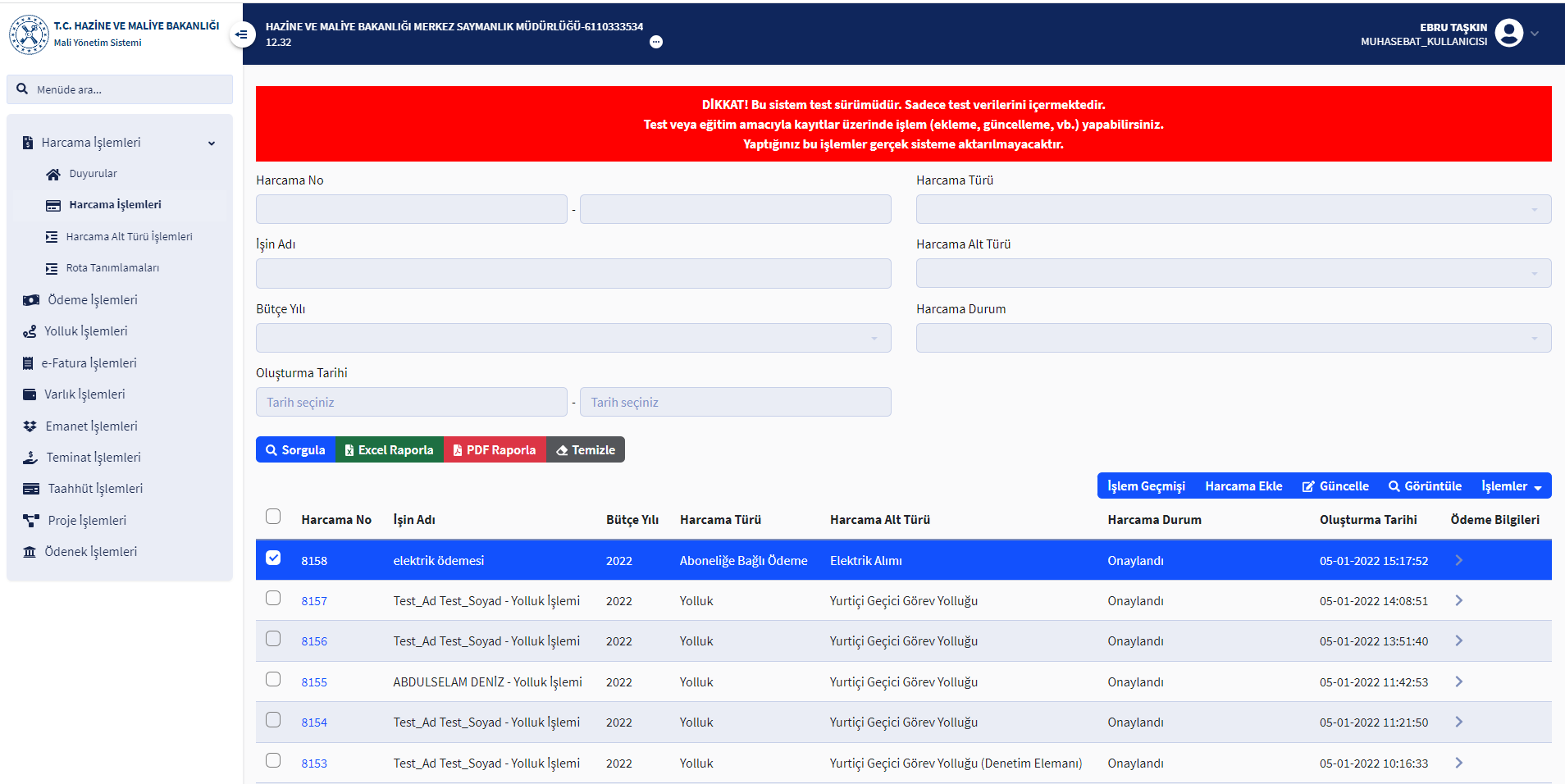Click the user profile avatar icon
The height and width of the screenshot is (784, 1565).
pyautogui.click(x=1508, y=34)
